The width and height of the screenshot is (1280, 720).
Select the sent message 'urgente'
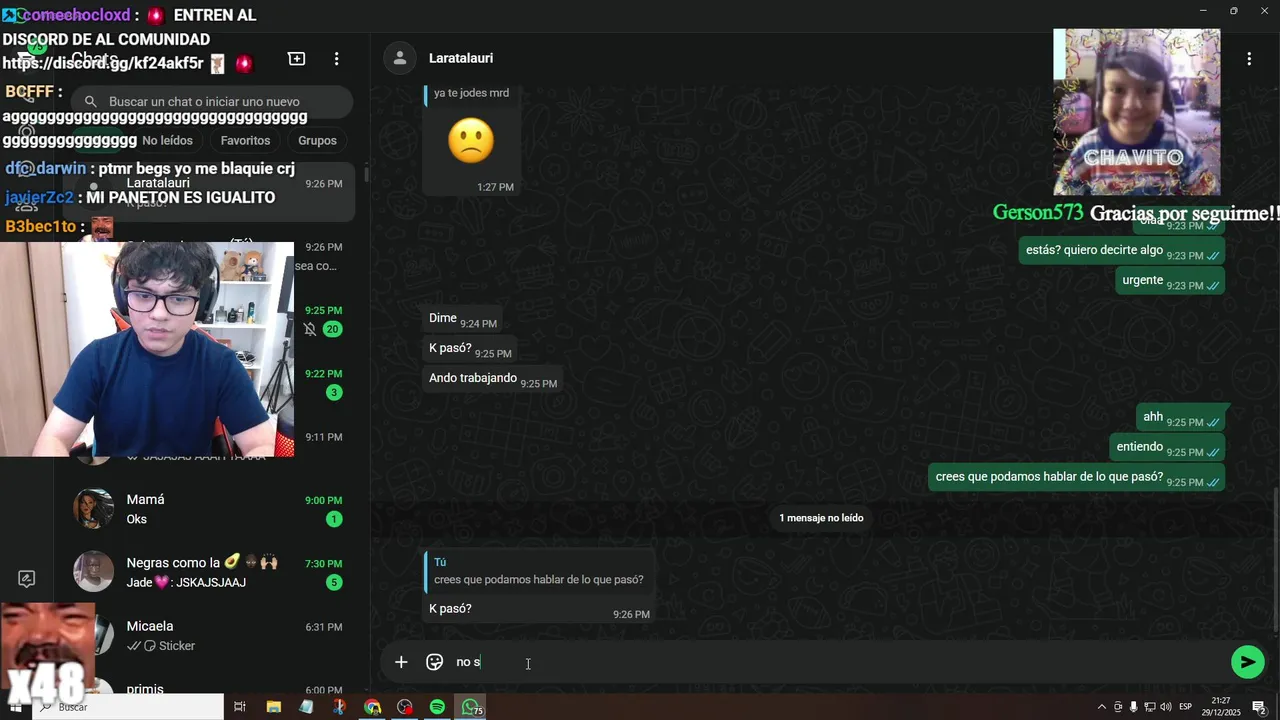[1170, 281]
